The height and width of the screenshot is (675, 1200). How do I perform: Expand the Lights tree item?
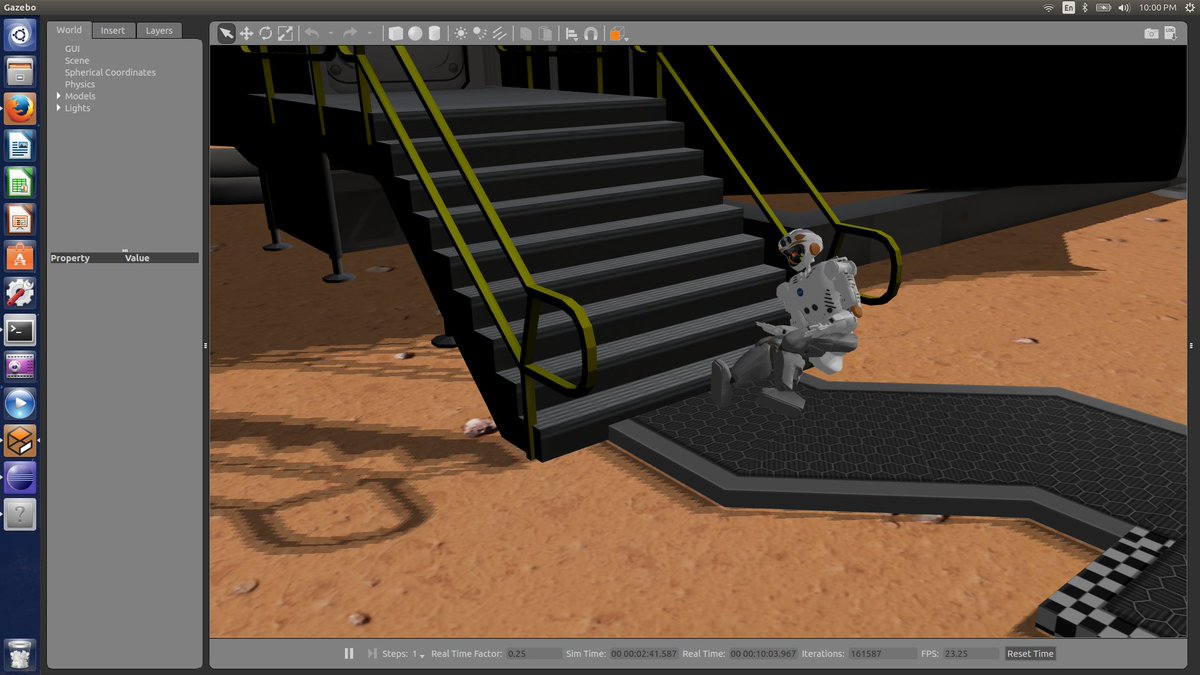[x=58, y=107]
